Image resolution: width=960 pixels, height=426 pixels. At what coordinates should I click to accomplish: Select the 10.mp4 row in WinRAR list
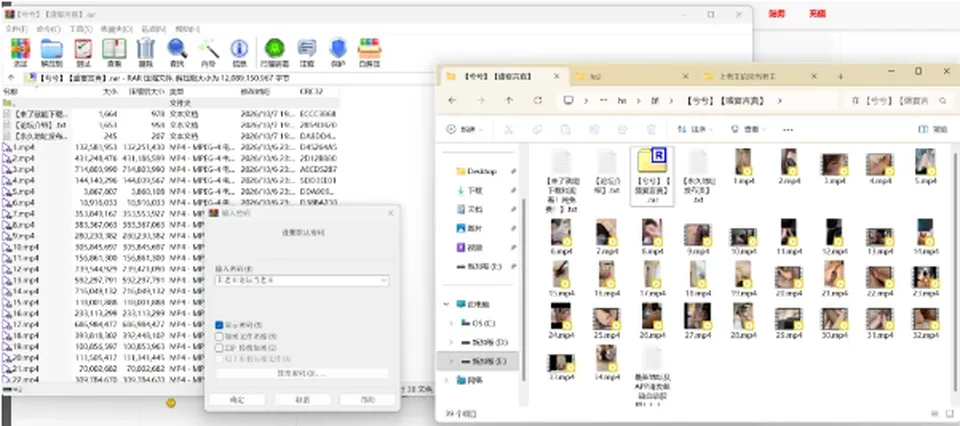(169, 247)
